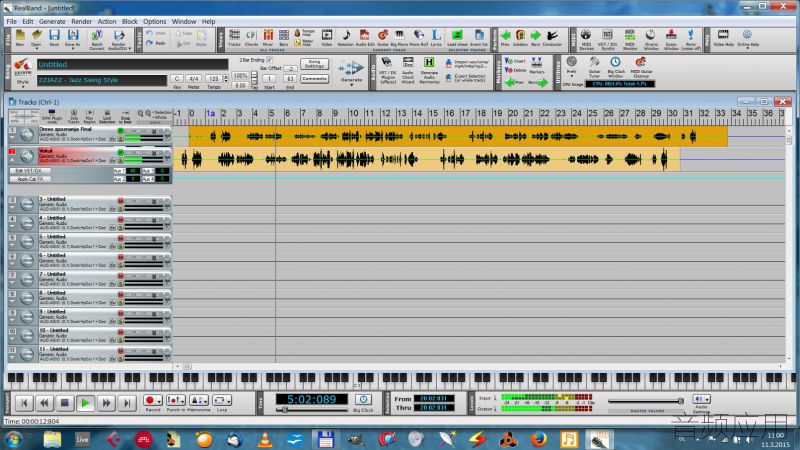Expand the Online Help dropdown

click(747, 48)
